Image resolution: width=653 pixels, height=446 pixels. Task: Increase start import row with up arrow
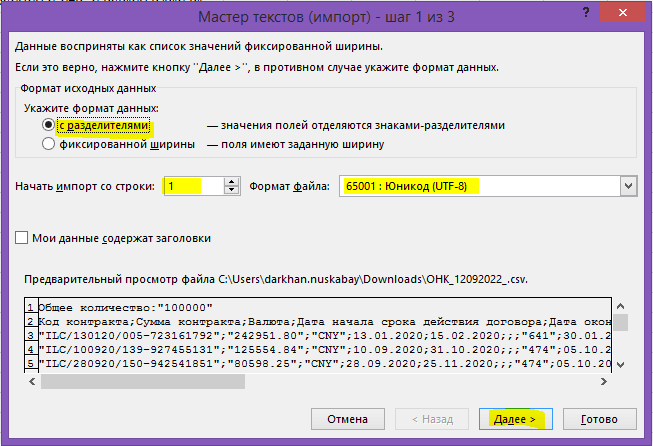coord(232,181)
